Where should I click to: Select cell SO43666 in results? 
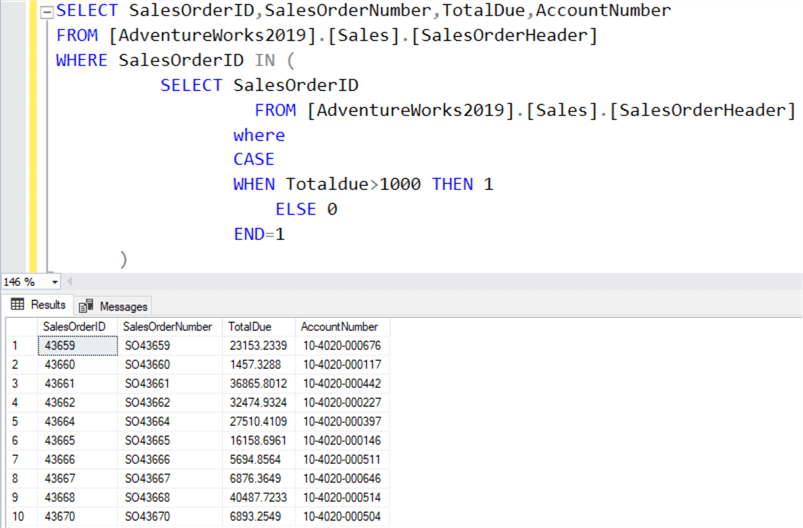tap(170, 459)
